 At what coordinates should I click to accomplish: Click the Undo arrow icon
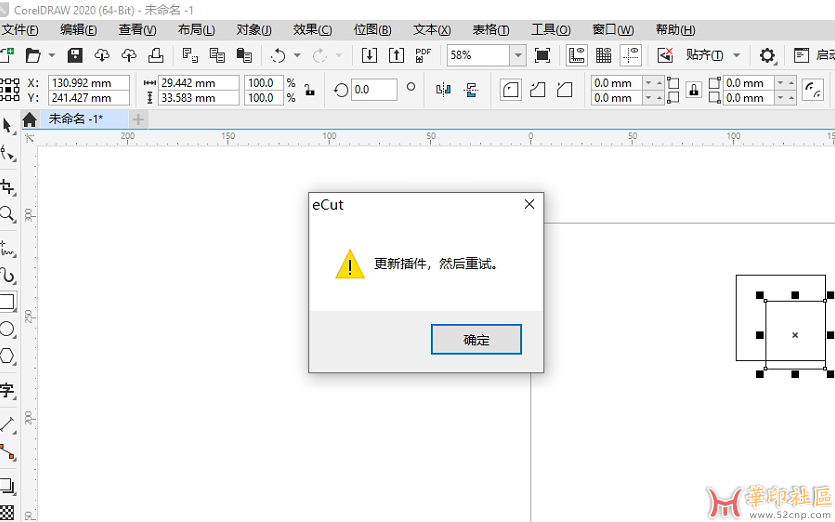click(278, 55)
